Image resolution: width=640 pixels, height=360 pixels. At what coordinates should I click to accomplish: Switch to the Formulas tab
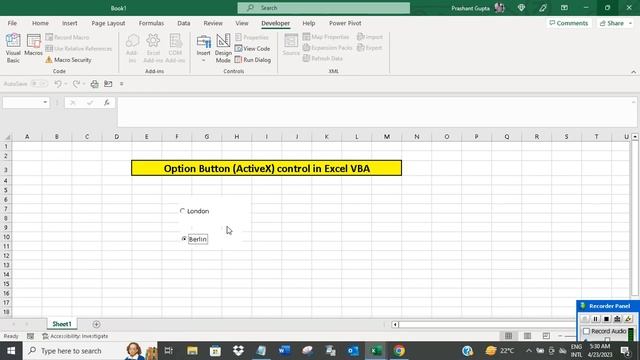pos(151,23)
